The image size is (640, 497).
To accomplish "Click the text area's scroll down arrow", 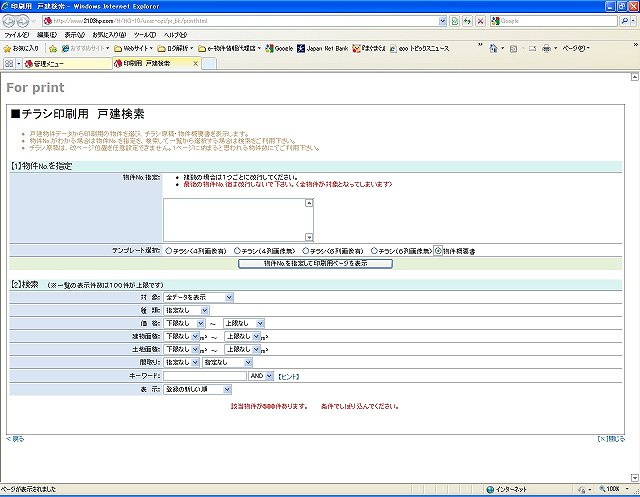I will click(309, 237).
